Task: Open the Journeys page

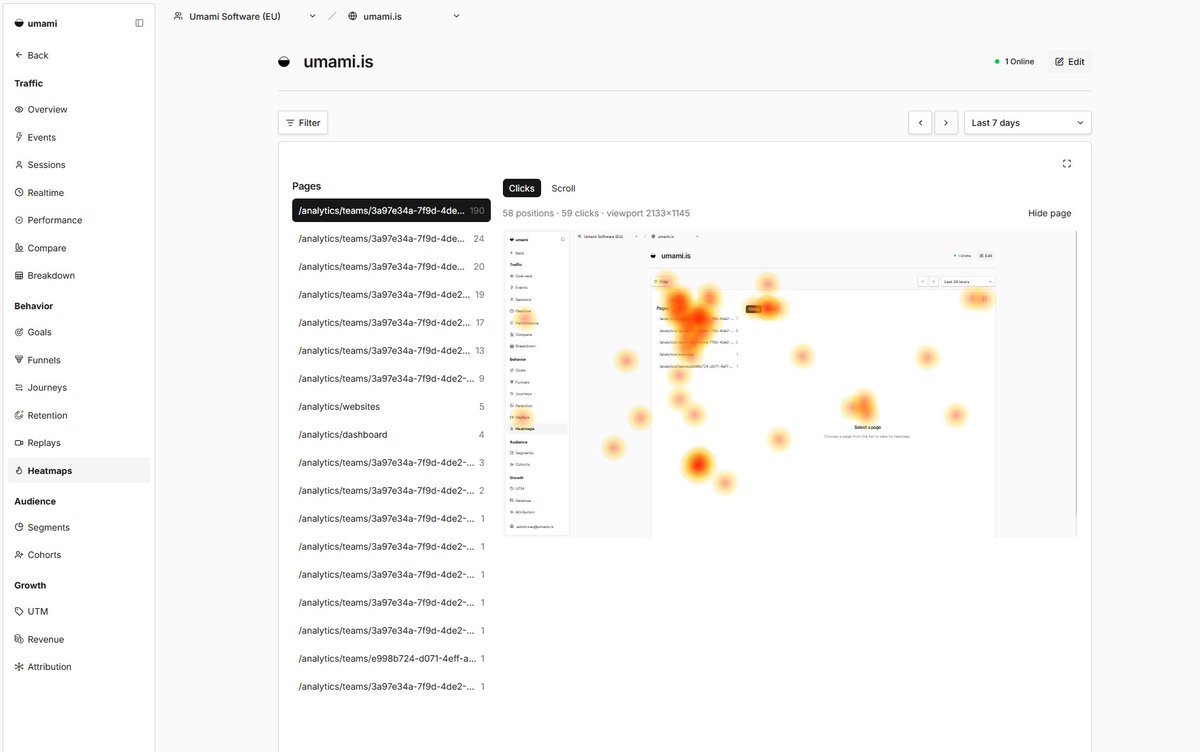Action: [40, 387]
